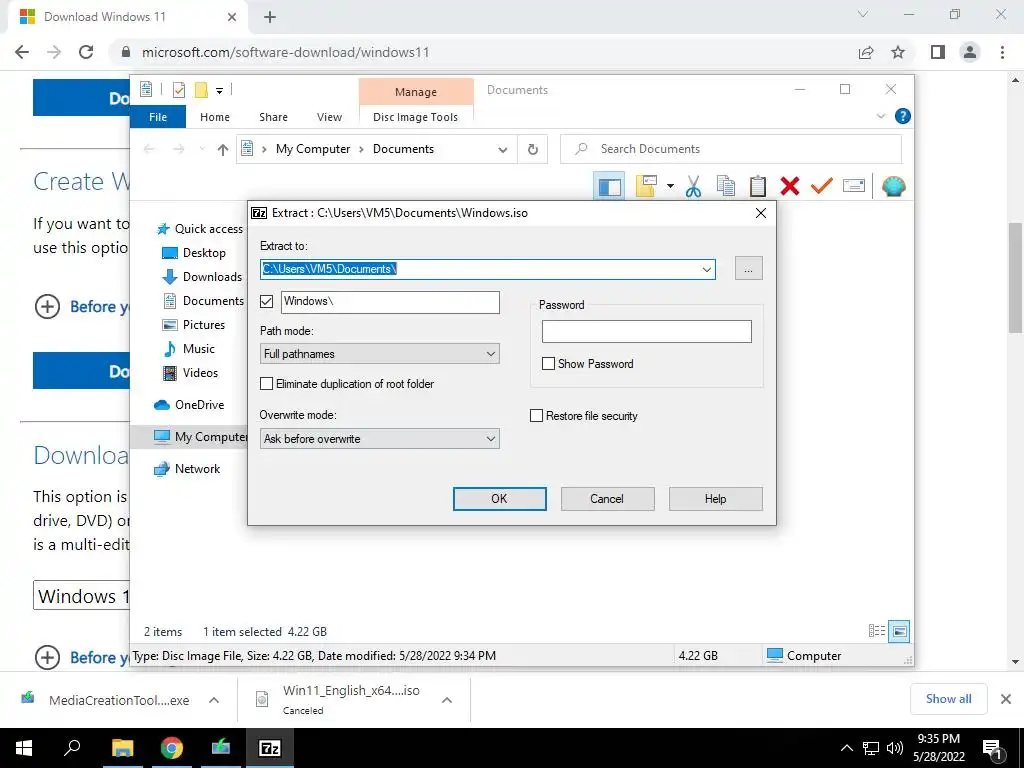Click the orange checkmark Properties icon
The width and height of the screenshot is (1024, 768).
822,186
